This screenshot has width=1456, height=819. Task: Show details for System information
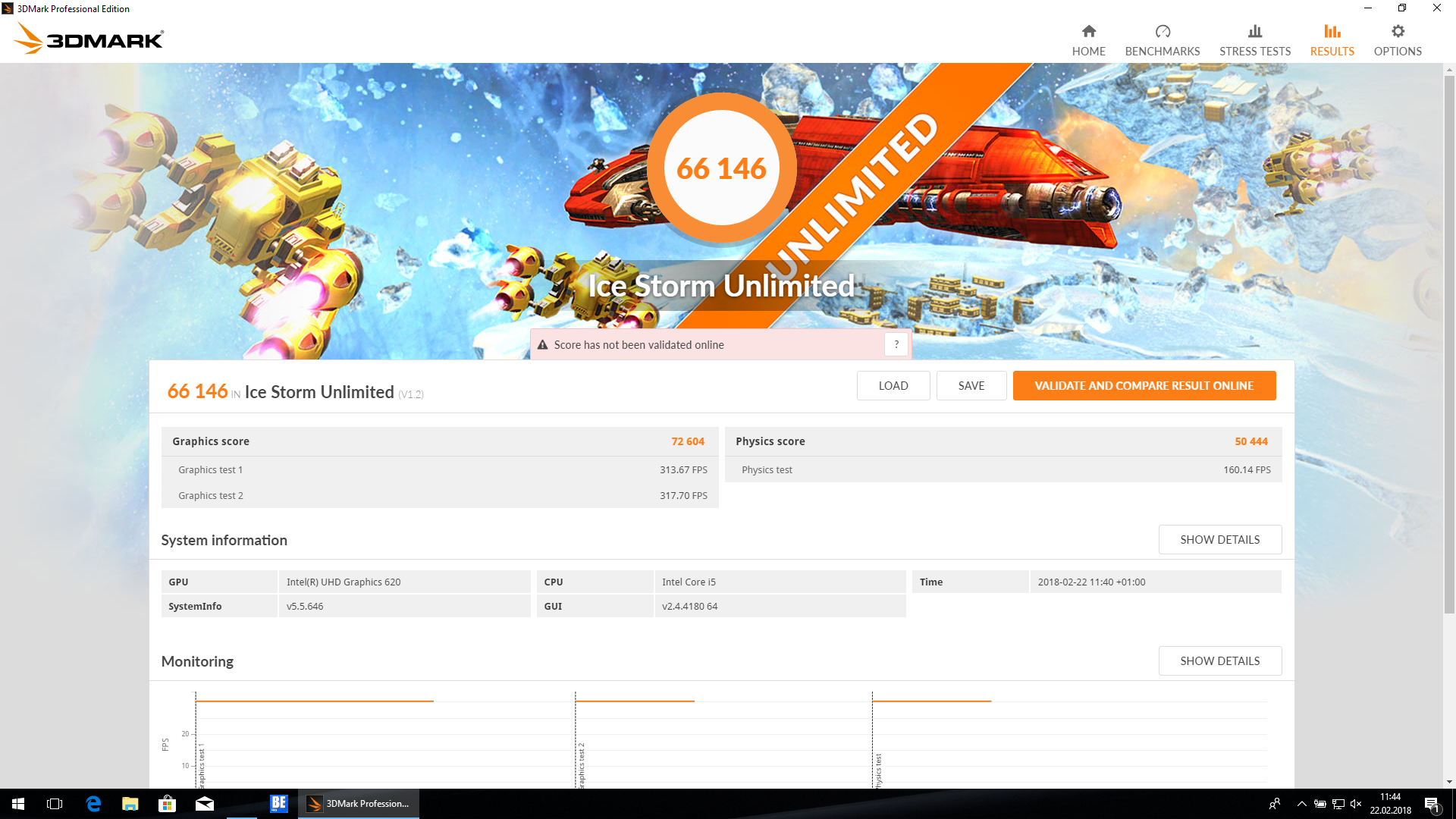tap(1219, 539)
